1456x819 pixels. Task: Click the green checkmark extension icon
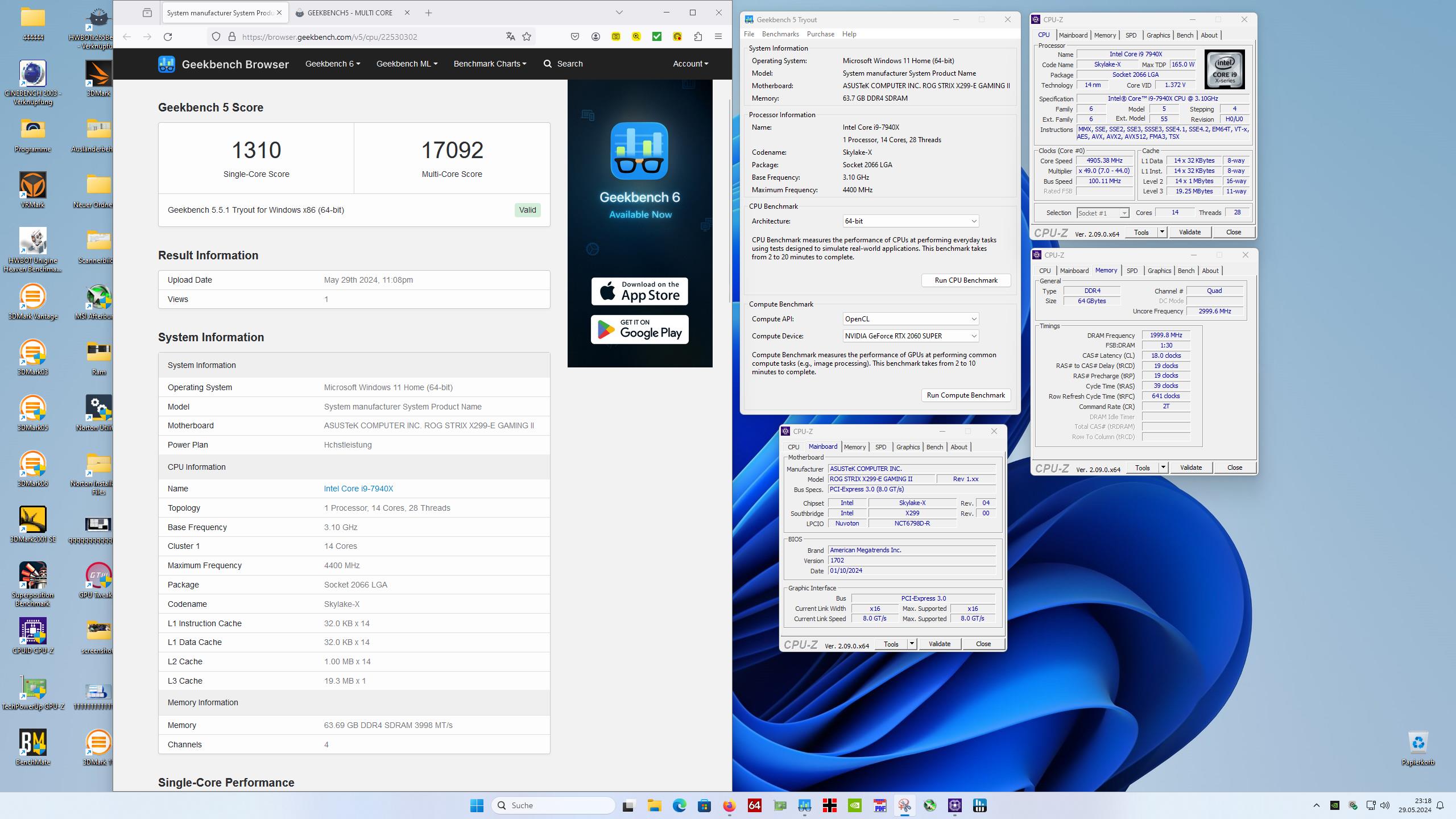click(x=657, y=37)
